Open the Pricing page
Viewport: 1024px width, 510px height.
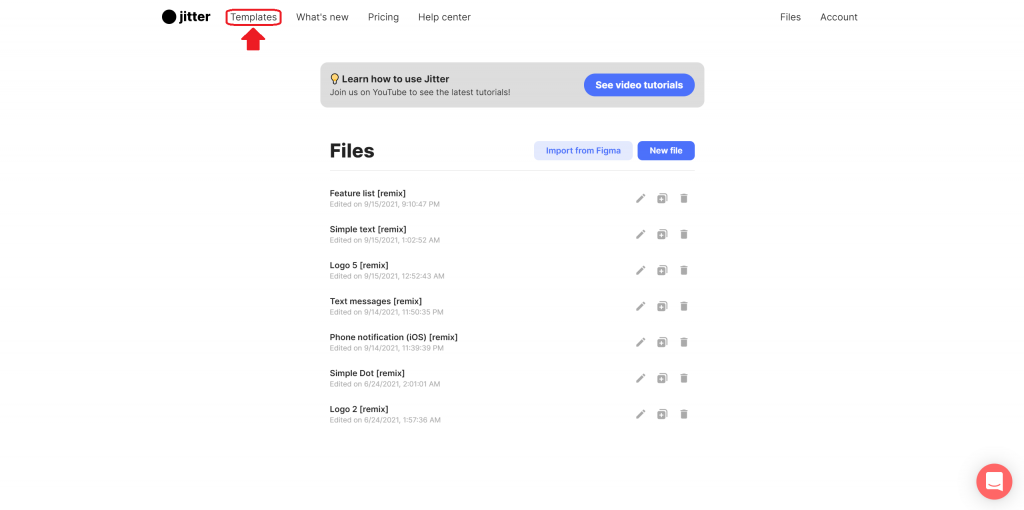point(383,17)
